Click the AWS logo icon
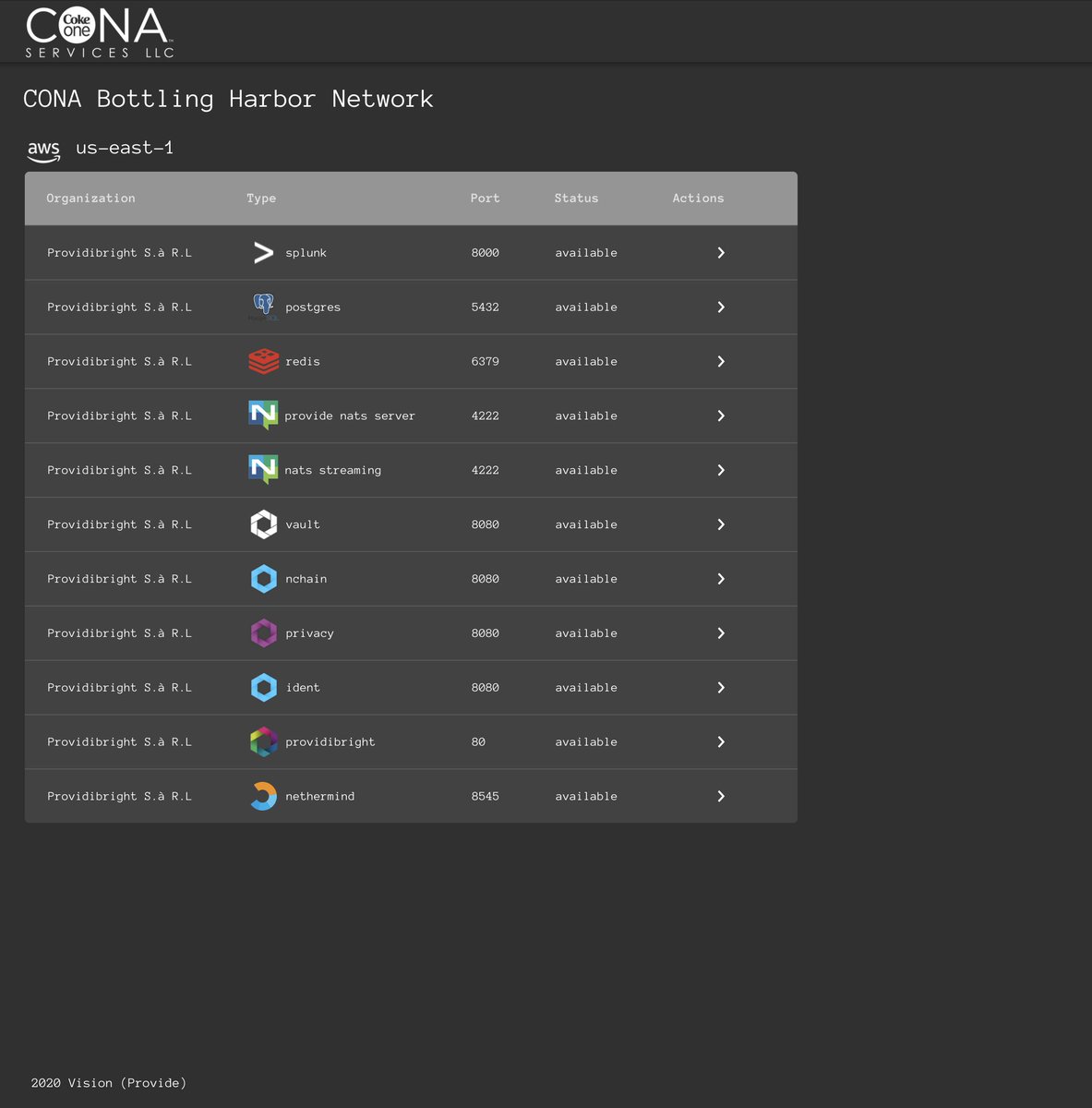Image resolution: width=1092 pixels, height=1108 pixels. click(x=43, y=150)
